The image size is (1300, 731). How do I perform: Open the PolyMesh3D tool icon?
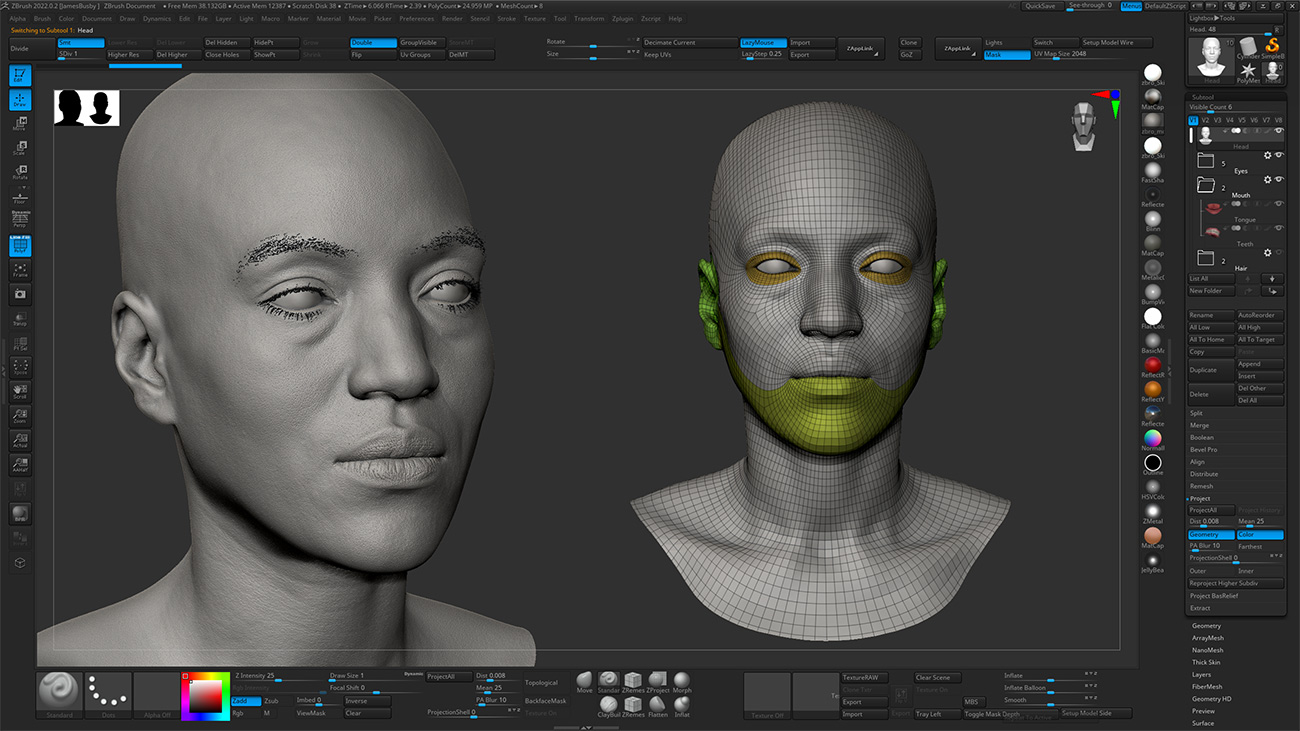pos(1250,70)
